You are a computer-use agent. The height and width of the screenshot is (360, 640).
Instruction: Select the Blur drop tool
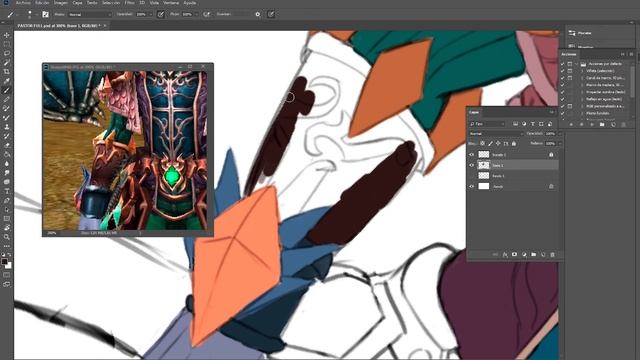pos(7,163)
